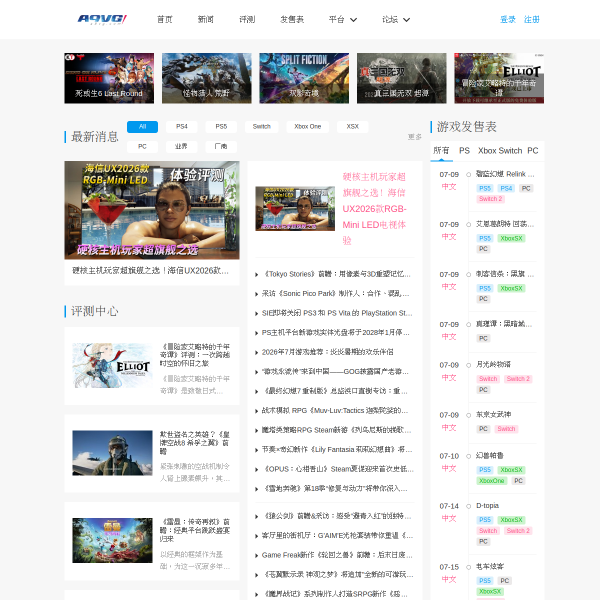The image size is (600, 600).
Task: Open the Tokyo Stories news item
Action: 335,274
